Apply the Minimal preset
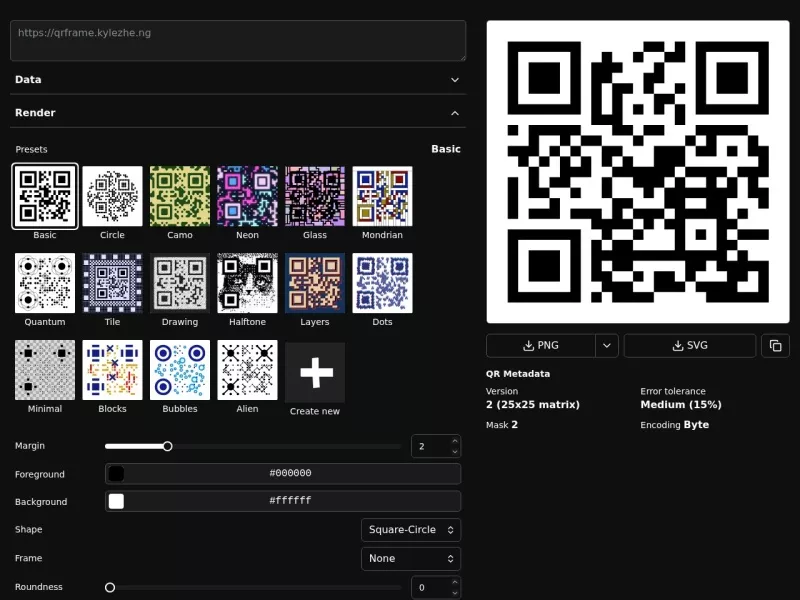Viewport: 800px width, 600px height. click(45, 370)
